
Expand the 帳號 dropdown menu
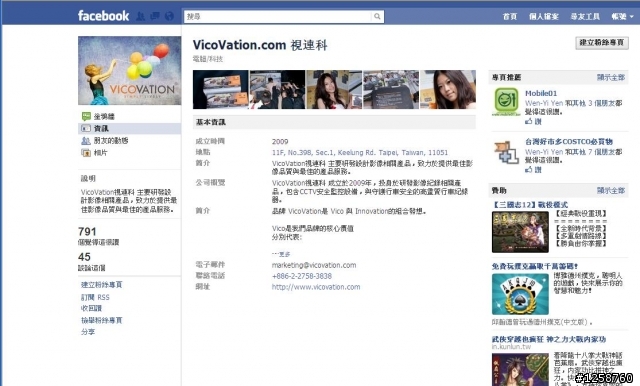tap(622, 16)
